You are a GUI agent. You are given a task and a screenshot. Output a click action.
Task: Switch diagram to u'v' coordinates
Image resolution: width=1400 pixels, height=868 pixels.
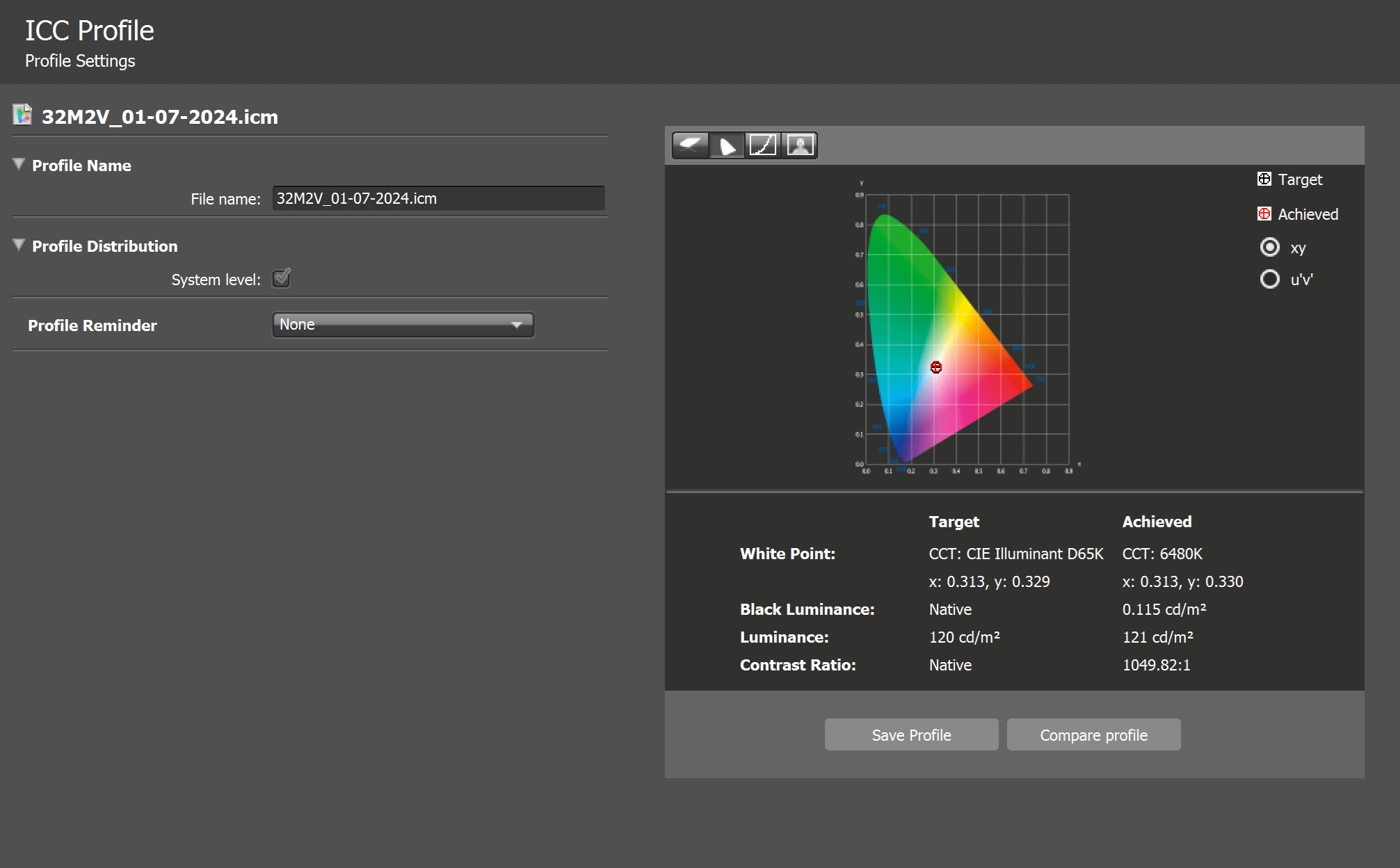point(1270,280)
